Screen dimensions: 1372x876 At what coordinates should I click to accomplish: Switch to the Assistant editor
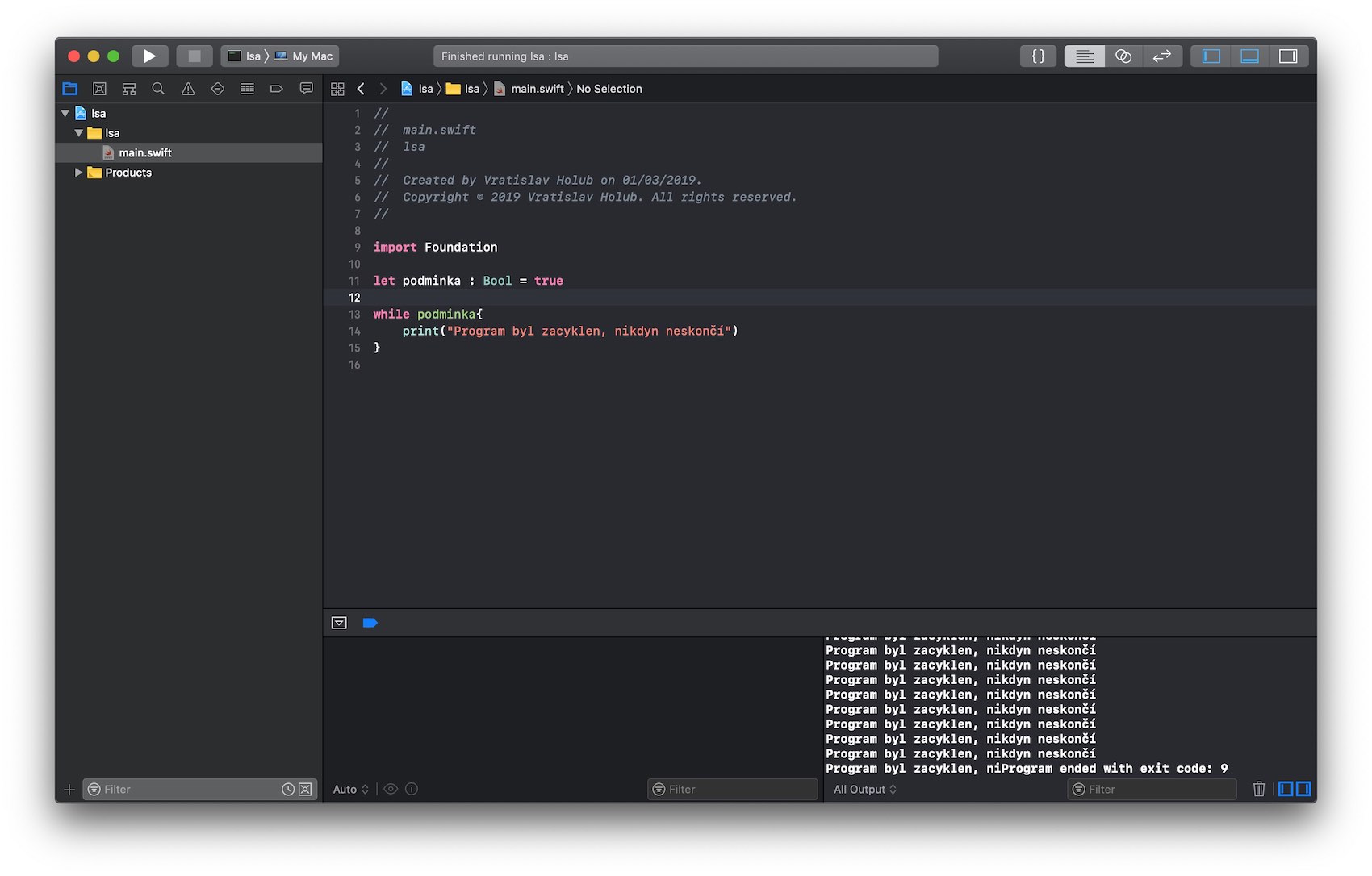1123,56
